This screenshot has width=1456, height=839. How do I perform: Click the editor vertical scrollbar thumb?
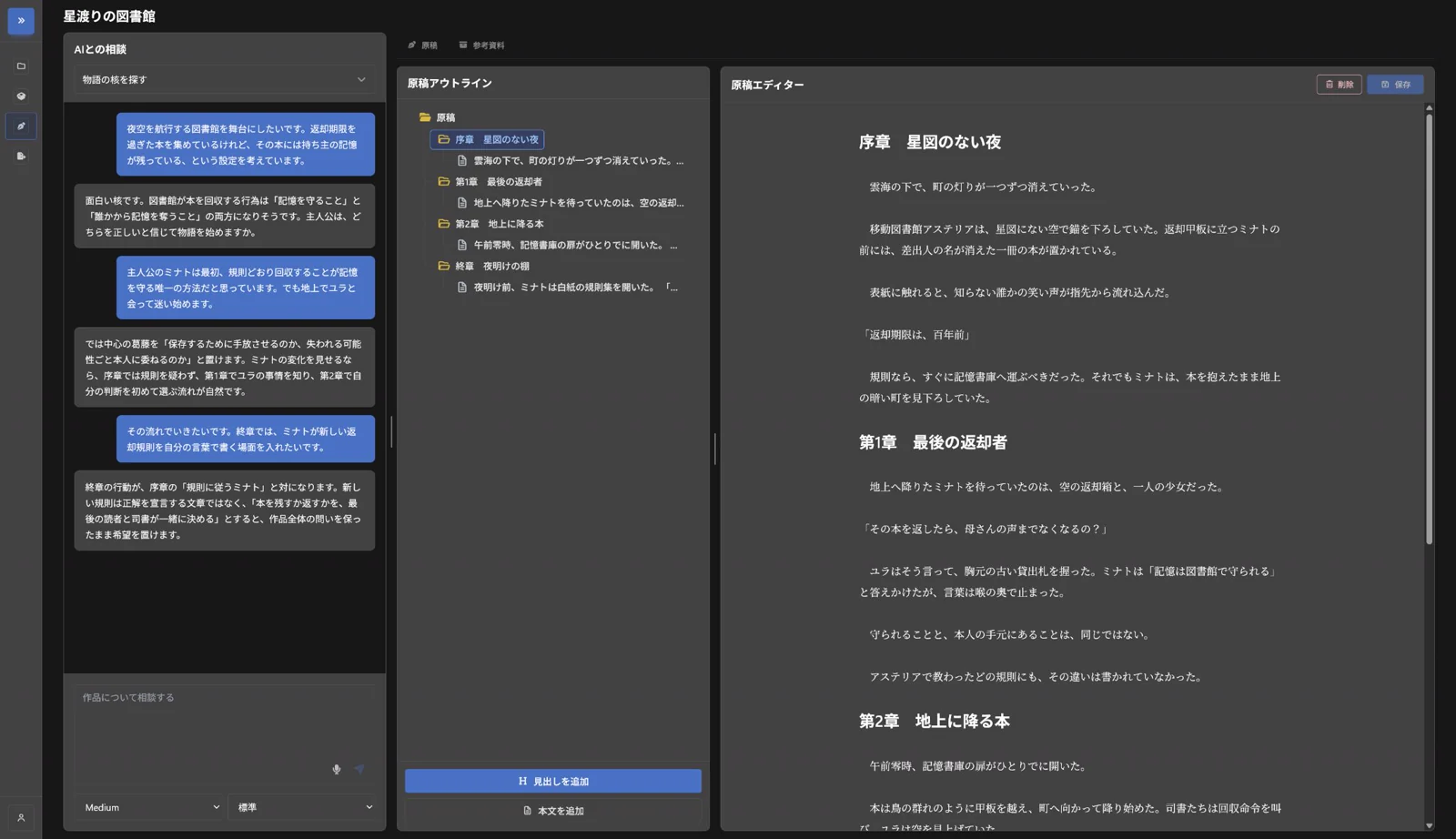click(x=1429, y=329)
